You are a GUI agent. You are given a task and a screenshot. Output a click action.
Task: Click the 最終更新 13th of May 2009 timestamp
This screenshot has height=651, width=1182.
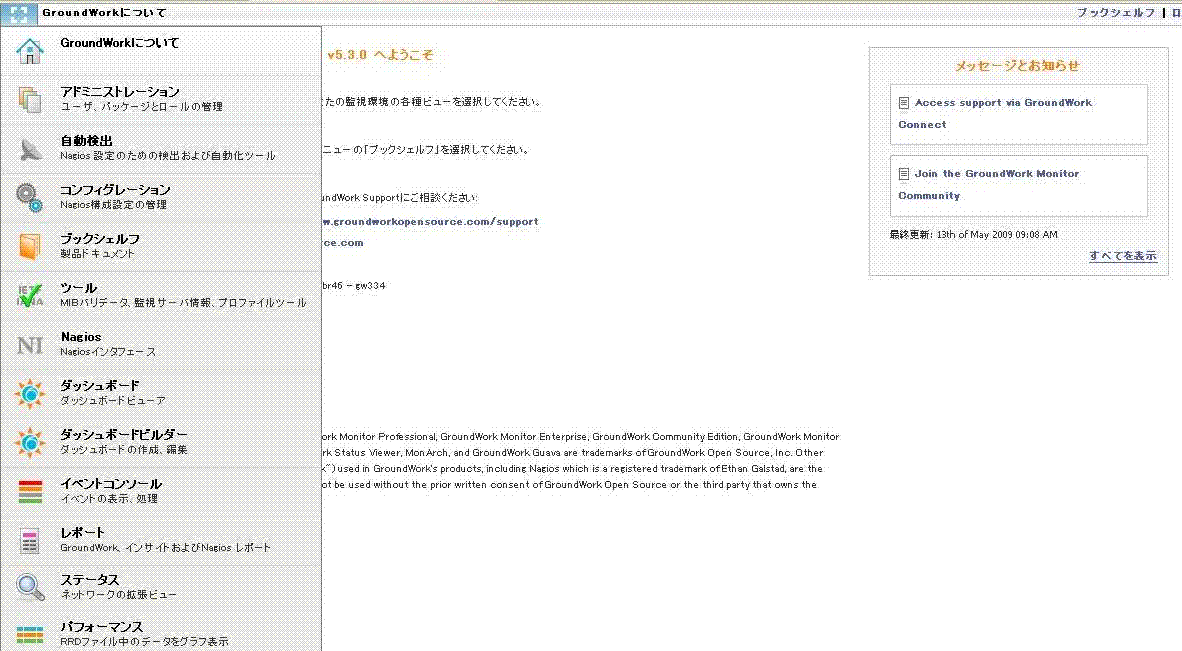click(973, 234)
